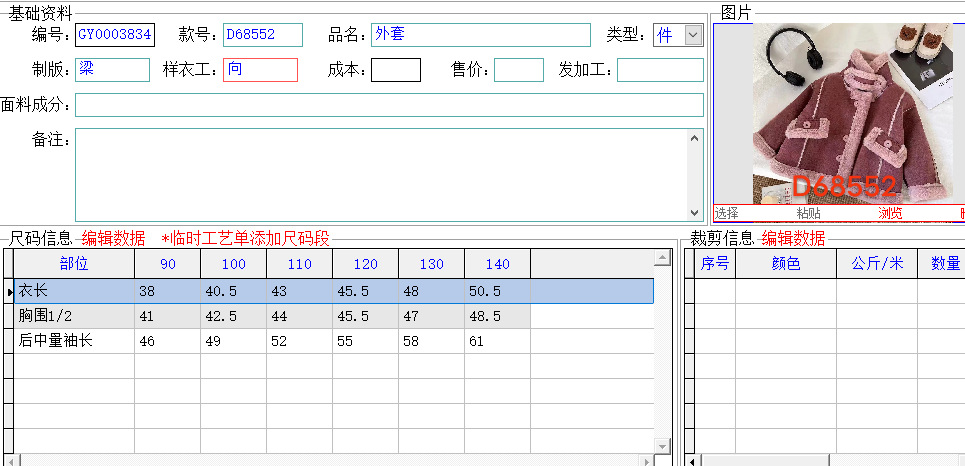Click the row selector arrow beside 衣长
Viewport: 965px width, 466px height.
coord(9,292)
